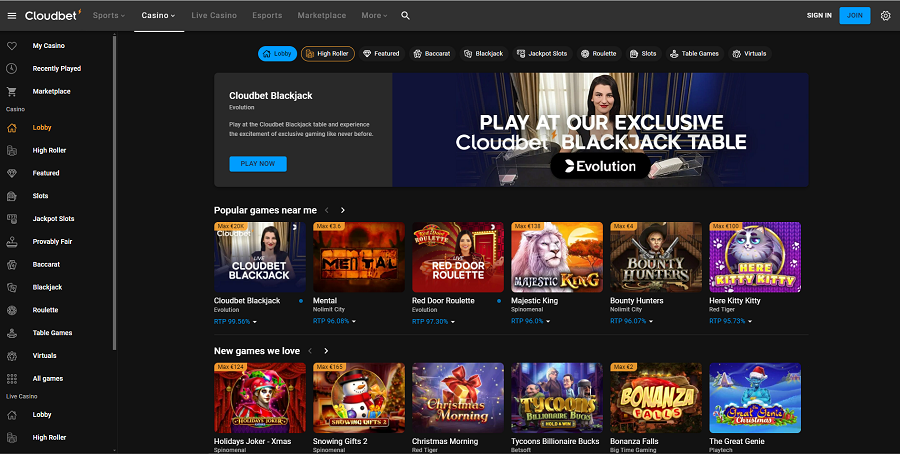Click the JOIN button
Image resolution: width=900 pixels, height=454 pixels.
coord(855,15)
